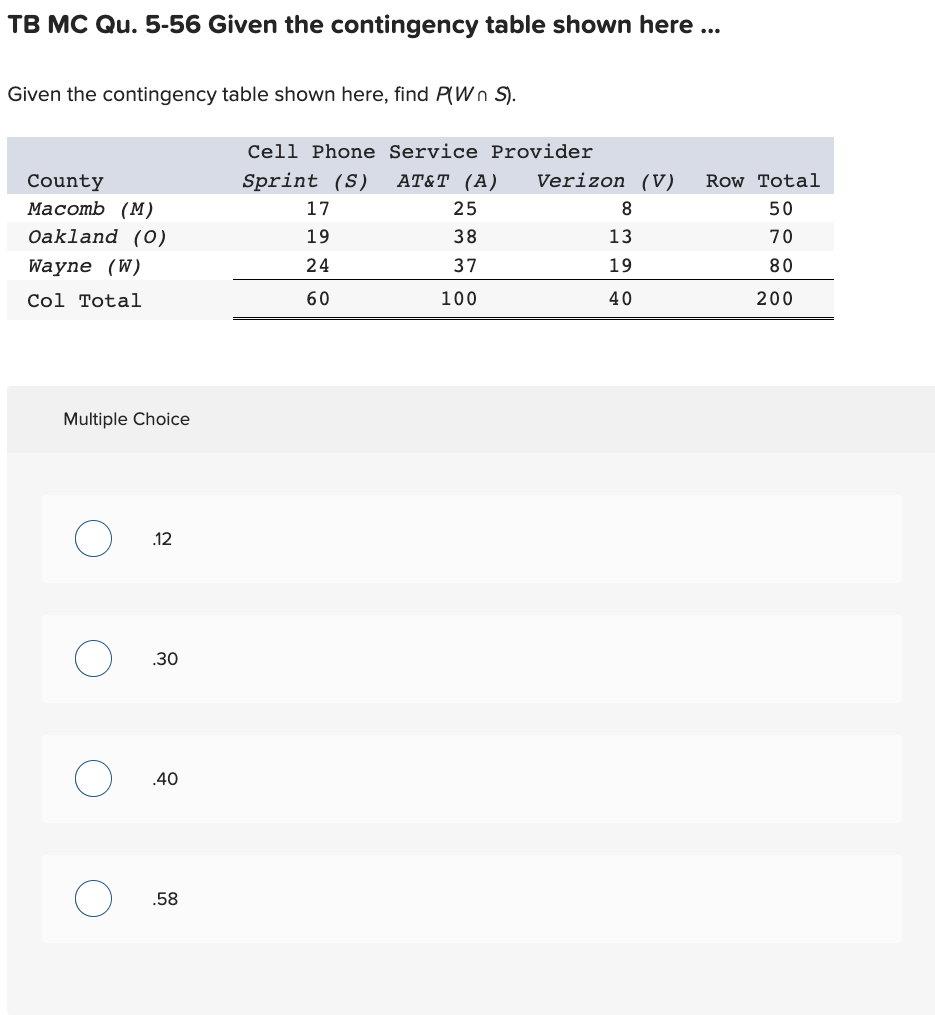Click the Wayne (W) row label
This screenshot has width=935, height=1015.
pos(85,265)
